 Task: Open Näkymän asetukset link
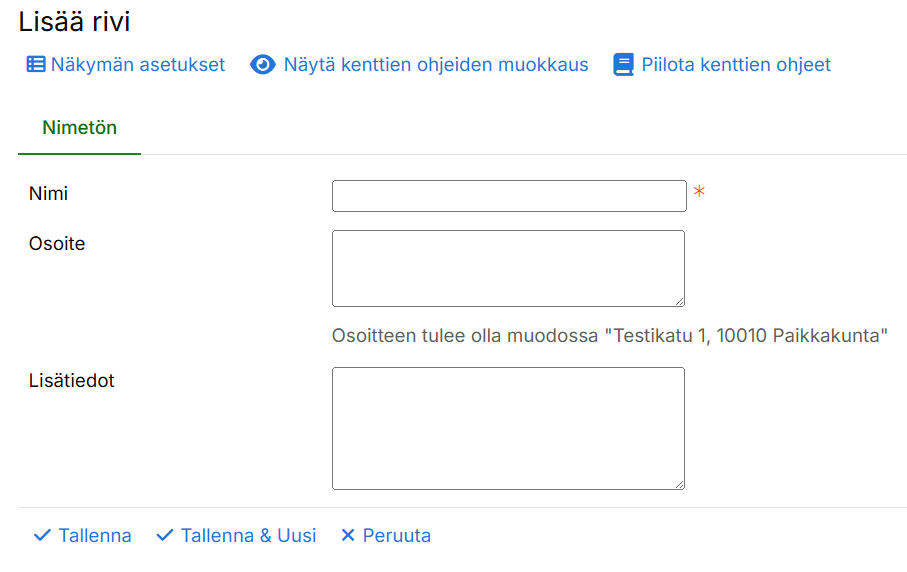coord(138,65)
